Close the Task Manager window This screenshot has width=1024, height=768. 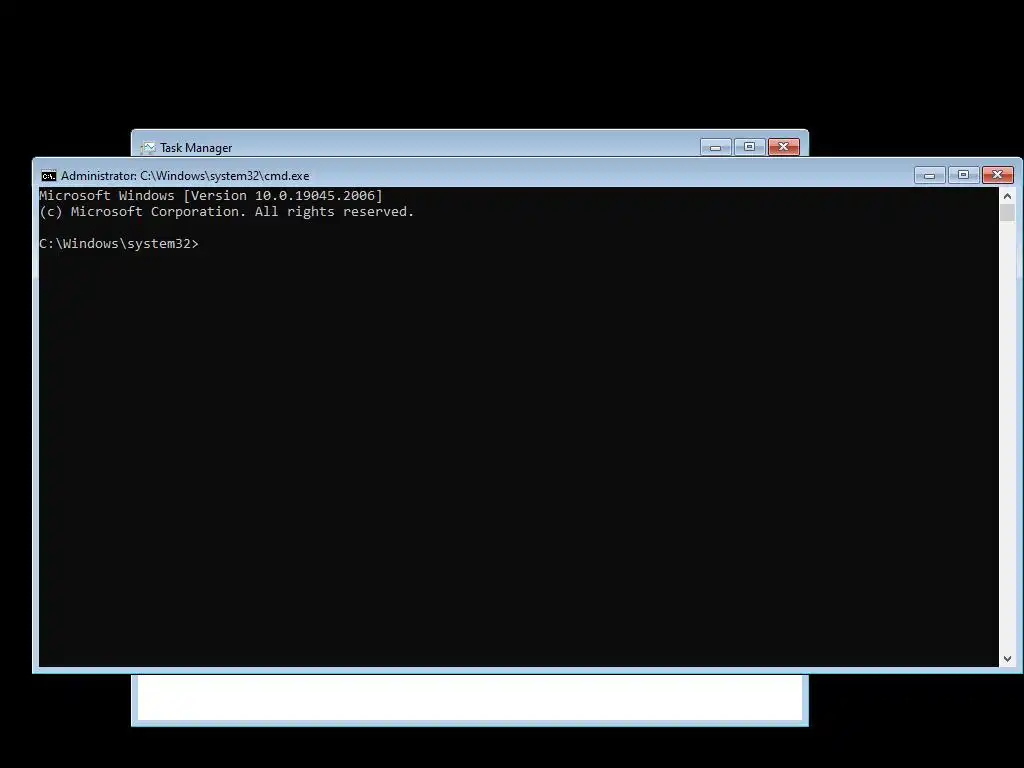(x=784, y=147)
